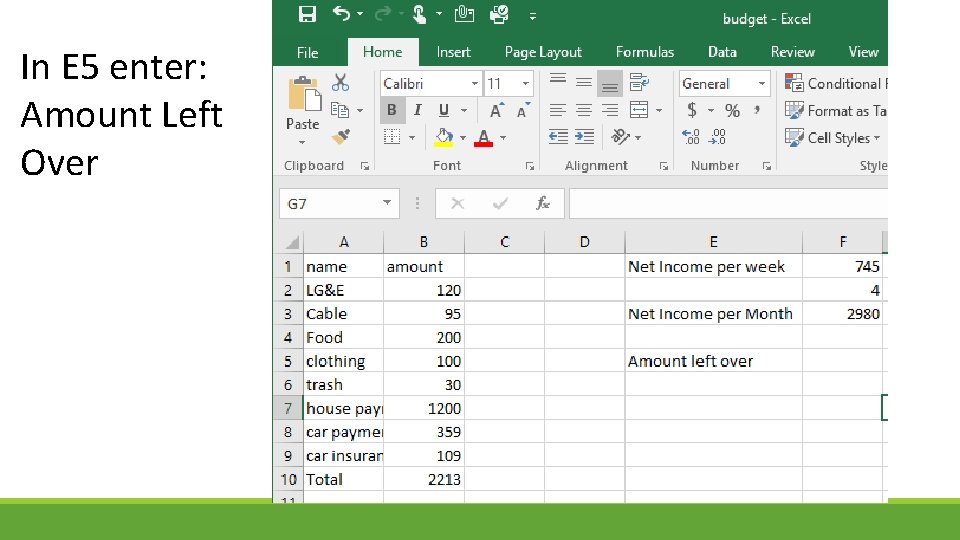The image size is (960, 540).
Task: Select Bottom Align icon
Action: pyautogui.click(x=609, y=84)
